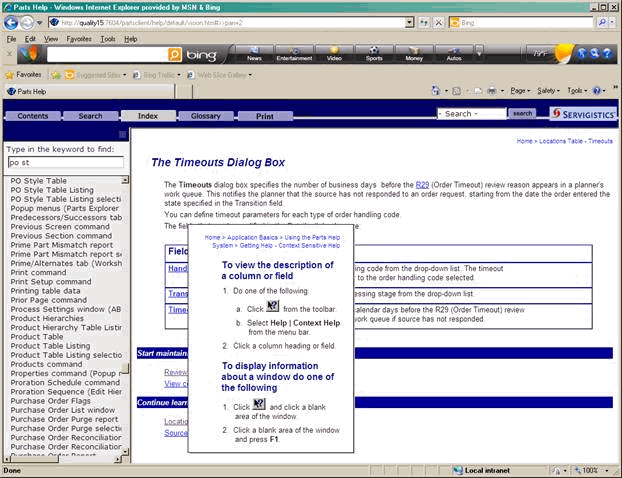Click Getting Help breadcrumb link in popup
The height and width of the screenshot is (478, 622).
(x=256, y=246)
